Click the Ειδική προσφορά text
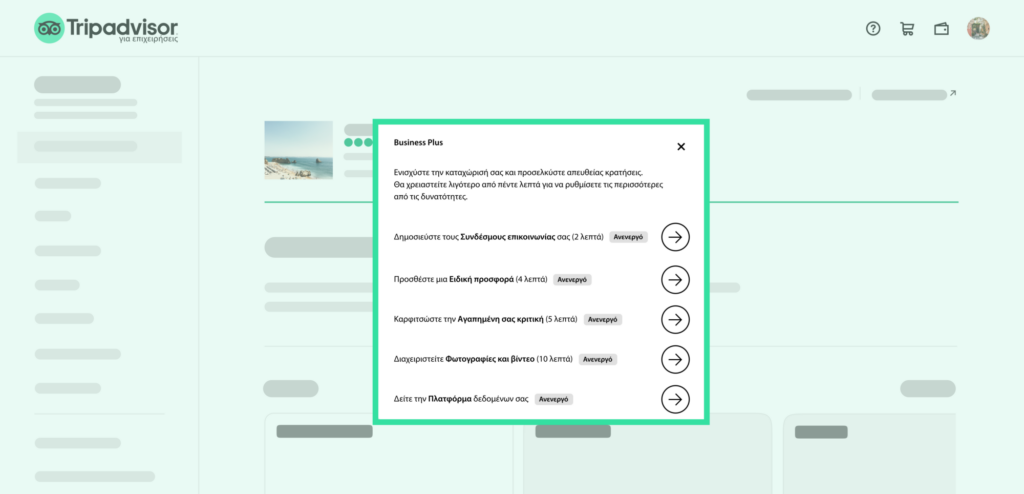Viewport: 1024px width, 494px height. (481, 280)
